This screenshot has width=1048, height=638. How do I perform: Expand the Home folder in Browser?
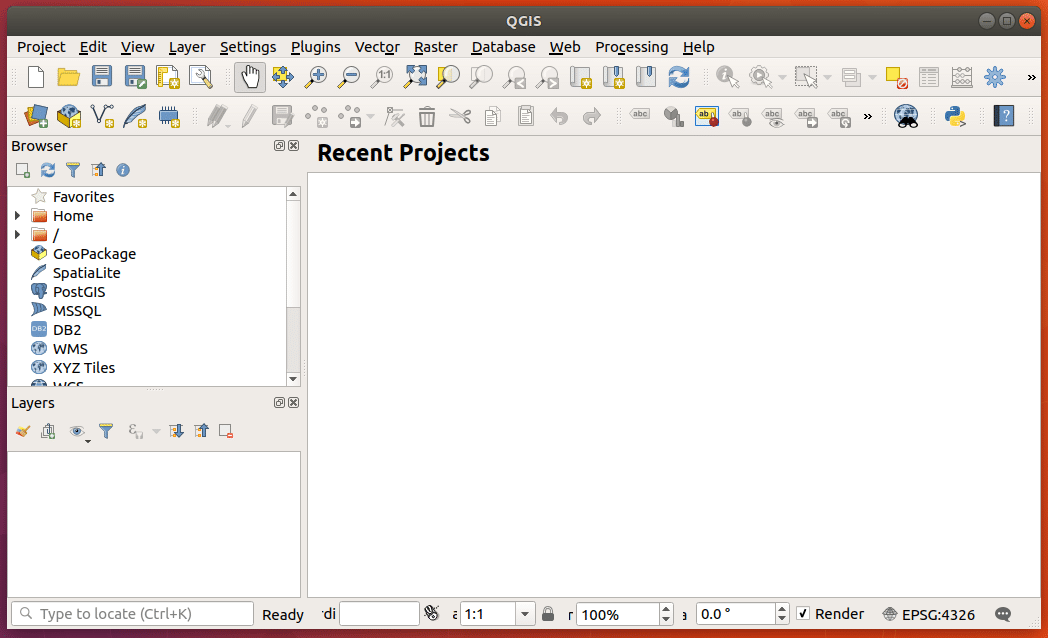click(x=17, y=216)
